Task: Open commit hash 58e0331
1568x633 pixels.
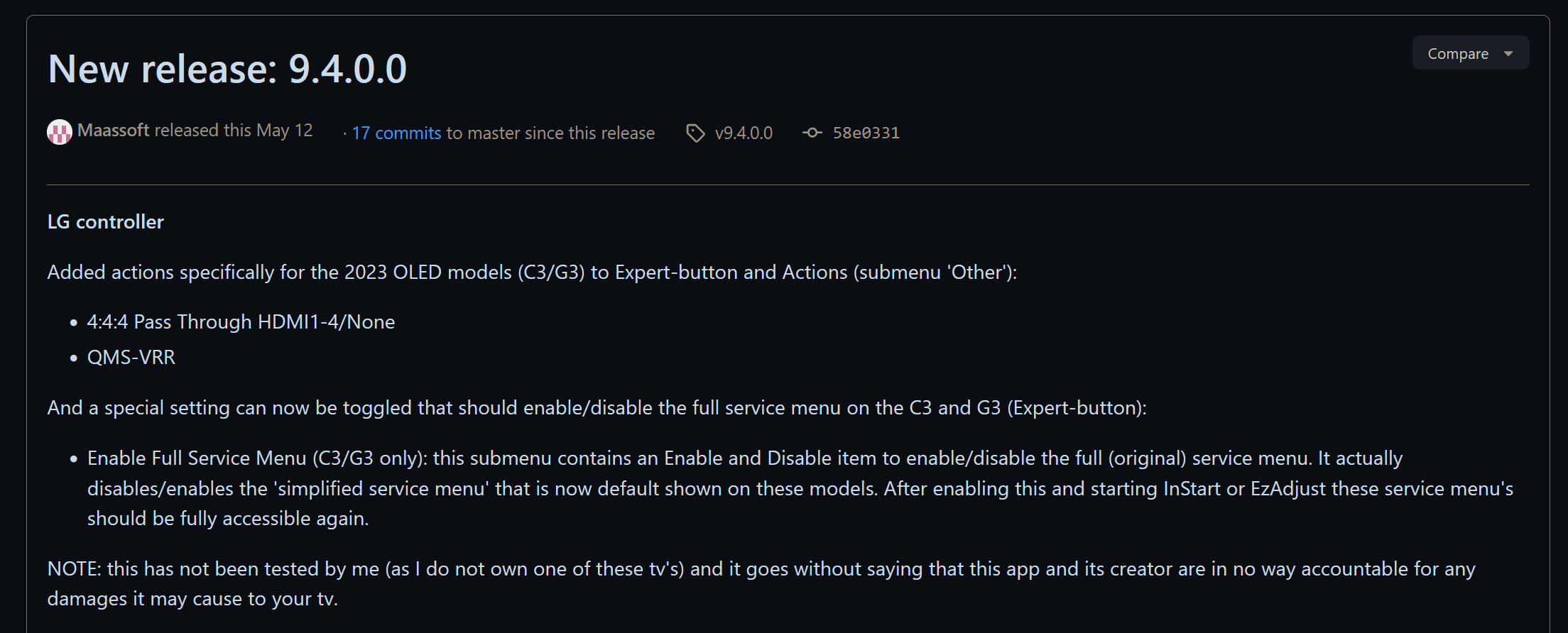Action: (866, 133)
